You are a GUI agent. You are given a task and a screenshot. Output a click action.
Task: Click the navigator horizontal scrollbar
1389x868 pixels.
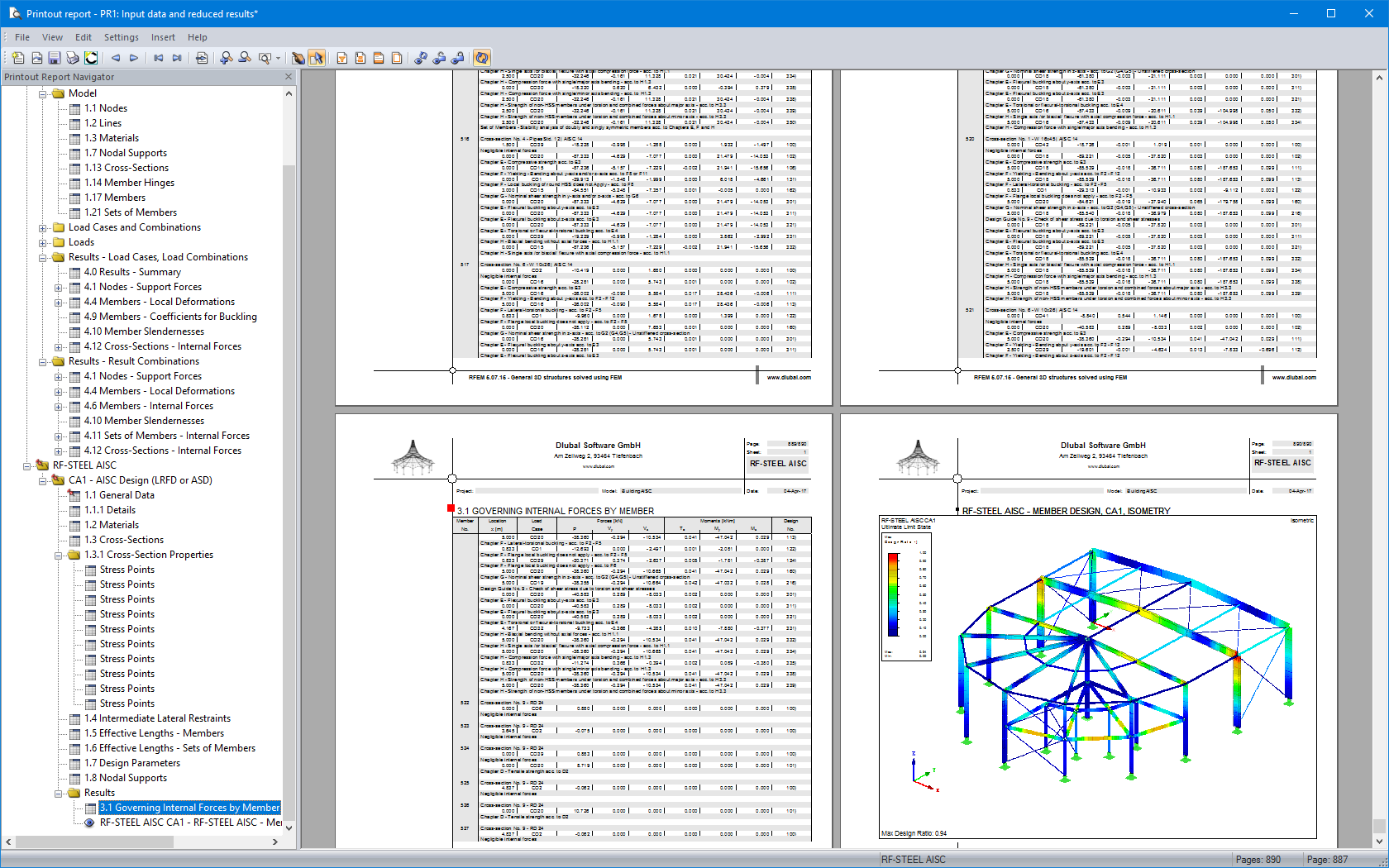(94, 842)
